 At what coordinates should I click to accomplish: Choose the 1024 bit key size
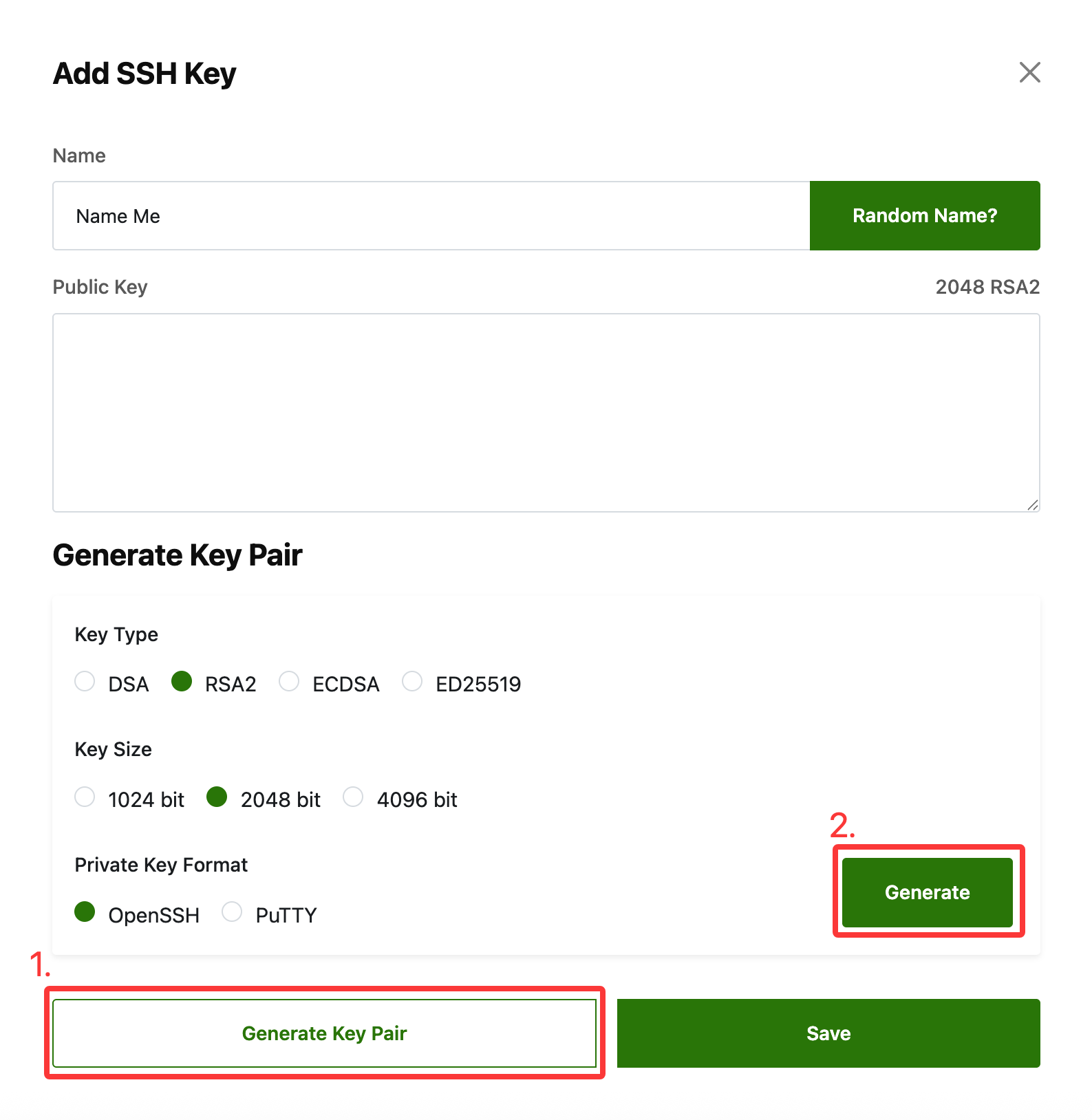point(85,797)
